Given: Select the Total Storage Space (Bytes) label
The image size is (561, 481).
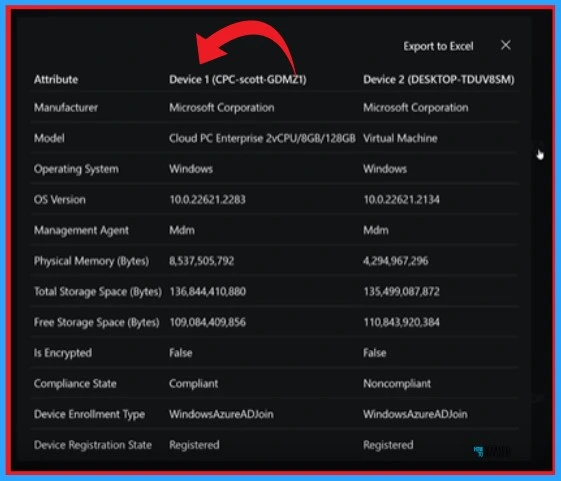Looking at the screenshot, I should [98, 292].
